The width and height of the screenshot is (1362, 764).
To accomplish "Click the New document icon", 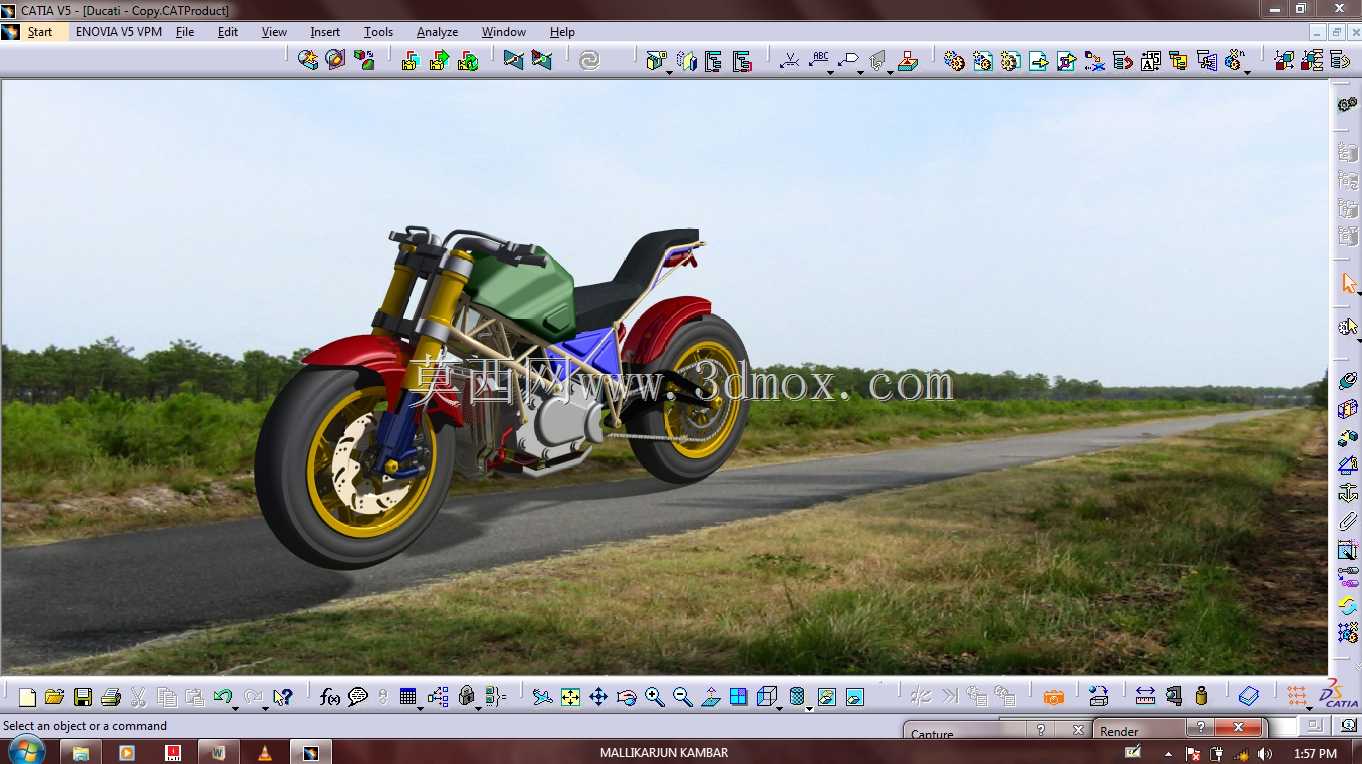I will (x=27, y=697).
